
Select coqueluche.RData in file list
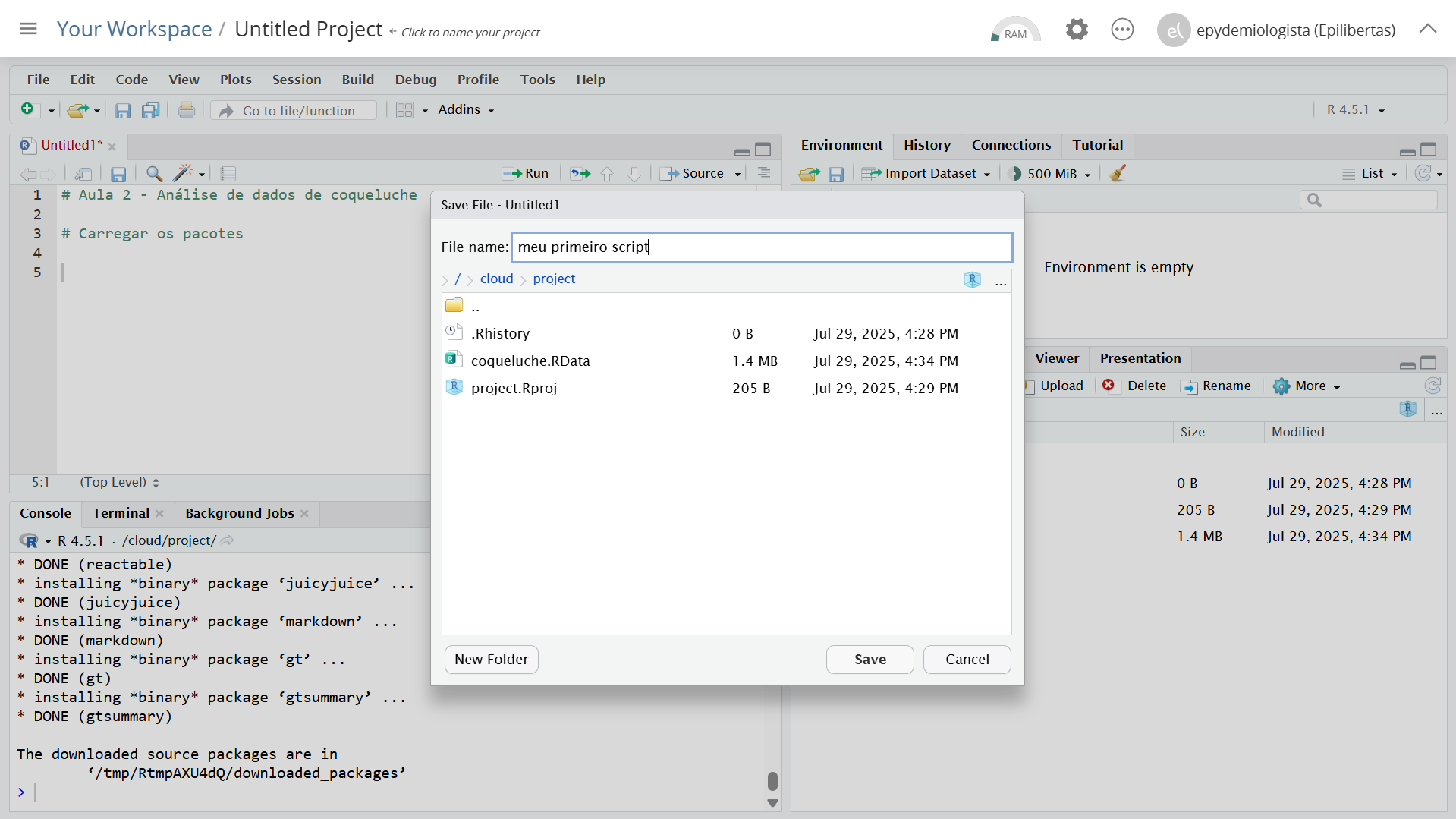(x=530, y=361)
